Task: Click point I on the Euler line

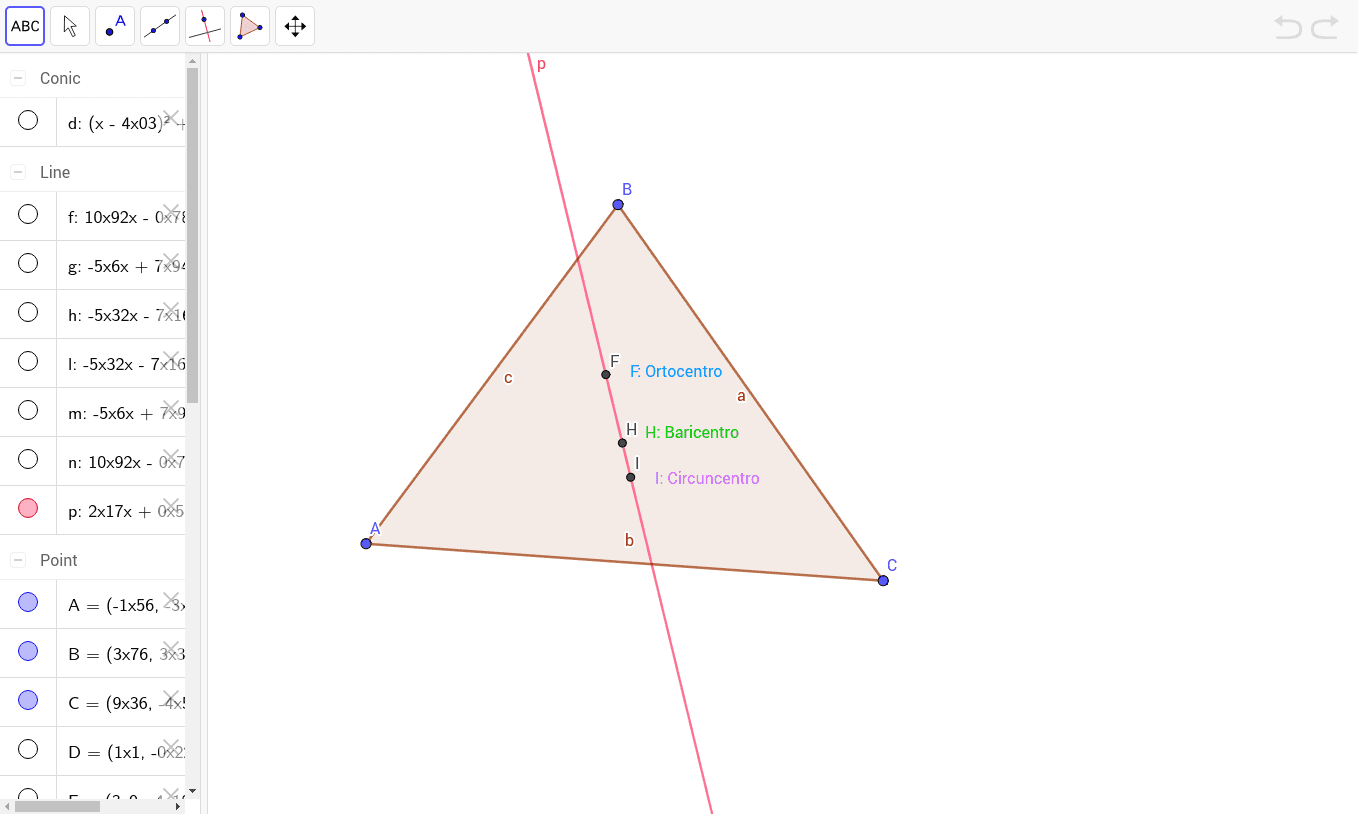Action: (x=631, y=477)
